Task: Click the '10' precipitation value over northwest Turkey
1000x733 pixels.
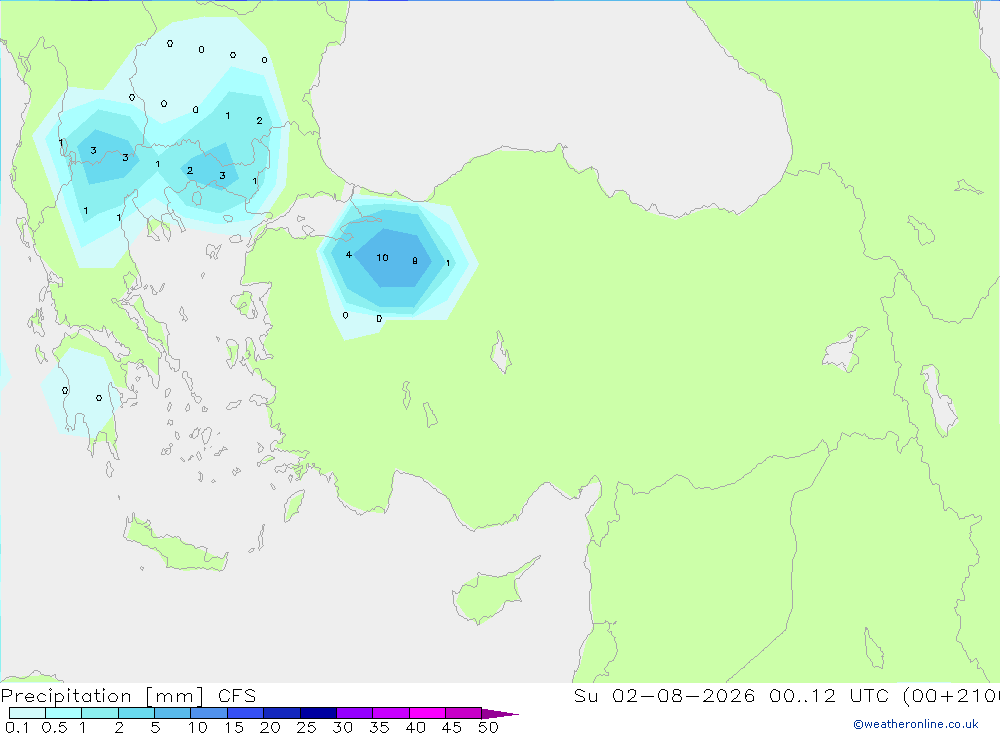Action: (x=383, y=258)
